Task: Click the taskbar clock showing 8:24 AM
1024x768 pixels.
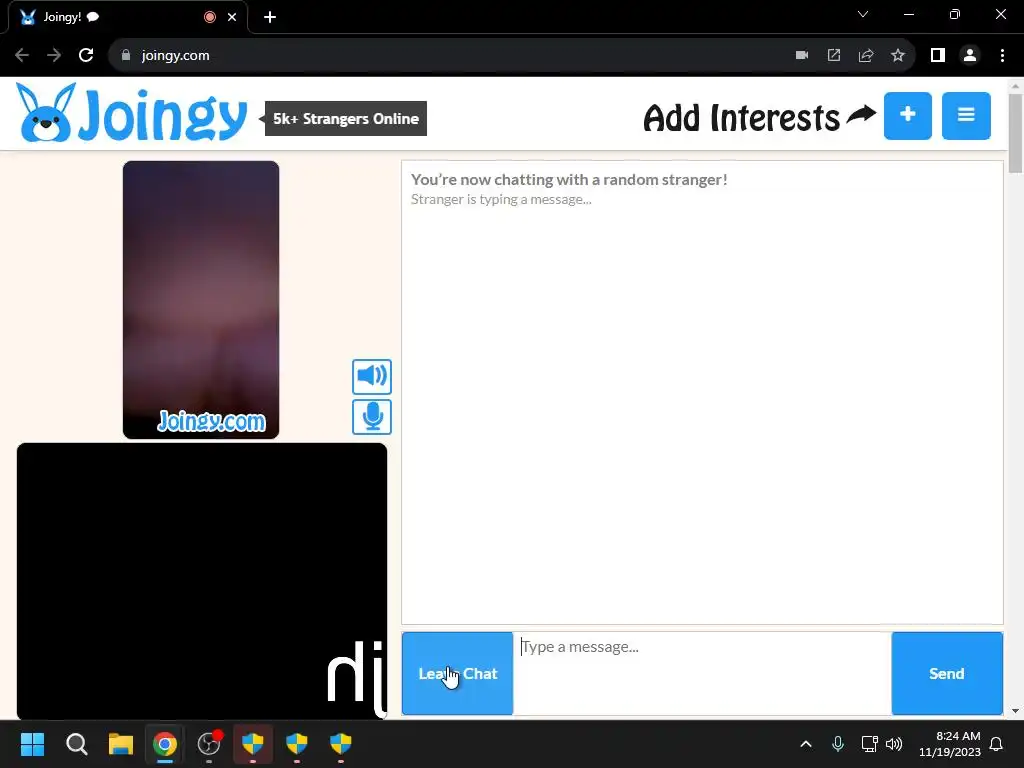Action: click(x=950, y=744)
